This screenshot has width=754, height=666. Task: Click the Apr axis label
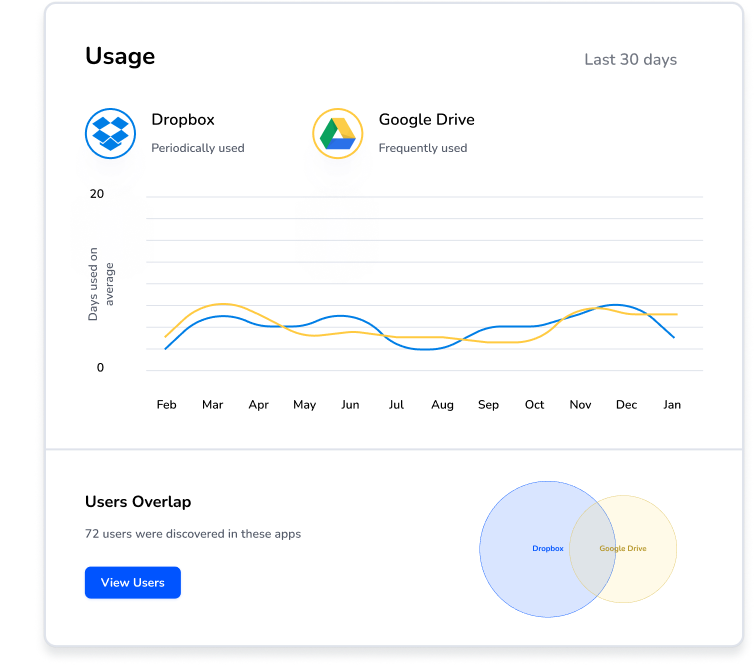point(258,405)
